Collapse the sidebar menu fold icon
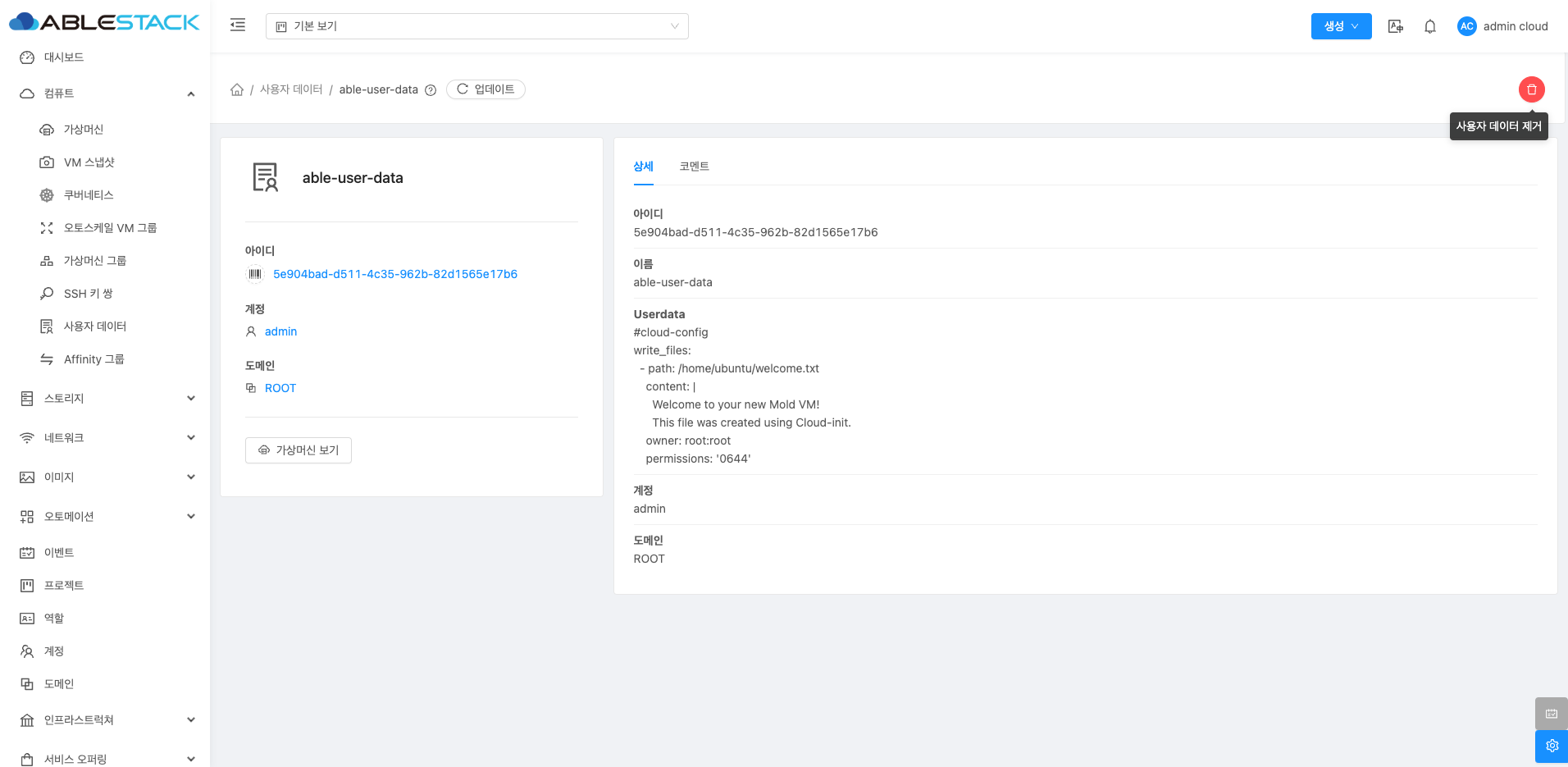This screenshot has width=1568, height=767. click(238, 25)
